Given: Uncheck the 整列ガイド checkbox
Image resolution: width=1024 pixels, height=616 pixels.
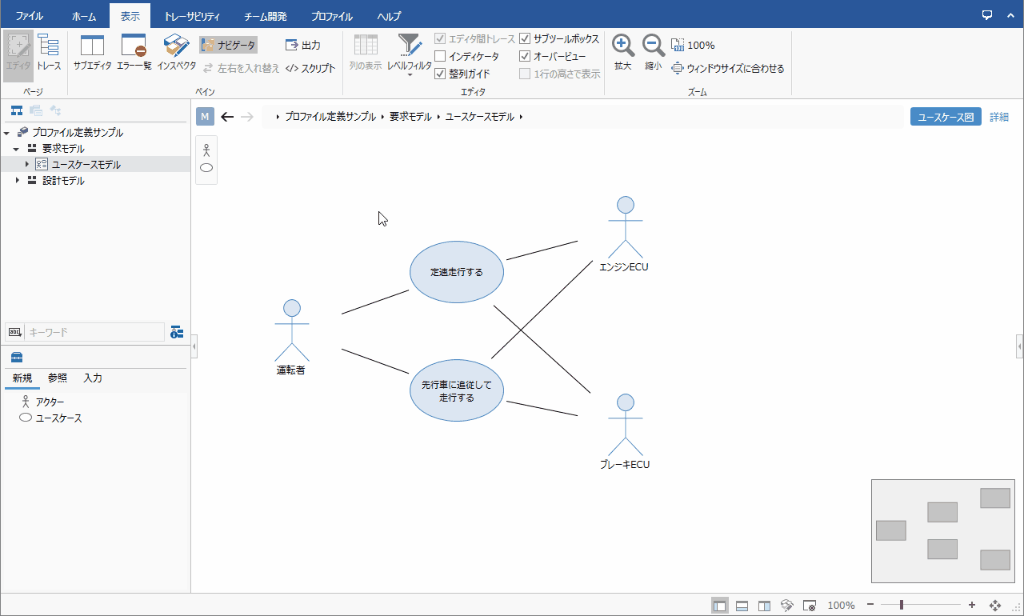Looking at the screenshot, I should (441, 73).
